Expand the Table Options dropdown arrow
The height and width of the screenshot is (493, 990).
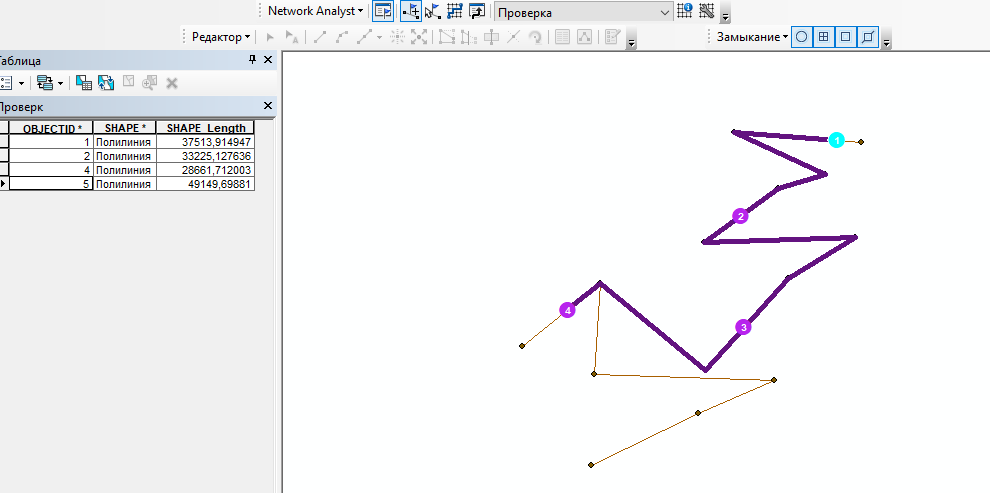(21, 83)
